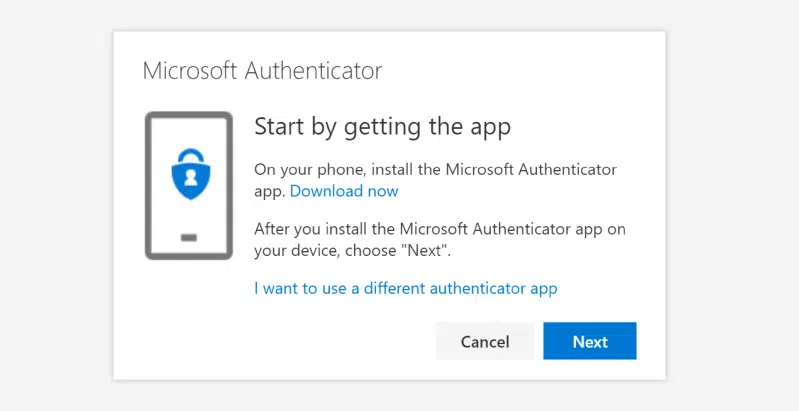
Task: Cancel the Microsoft Authenticator setup
Action: click(x=485, y=341)
